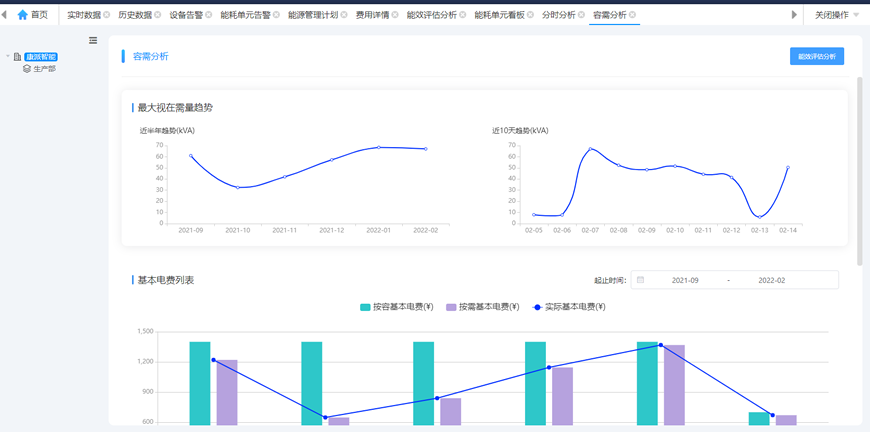Open the 关闭操作 dropdown
Image resolution: width=870 pixels, height=432 pixels.
[837, 15]
